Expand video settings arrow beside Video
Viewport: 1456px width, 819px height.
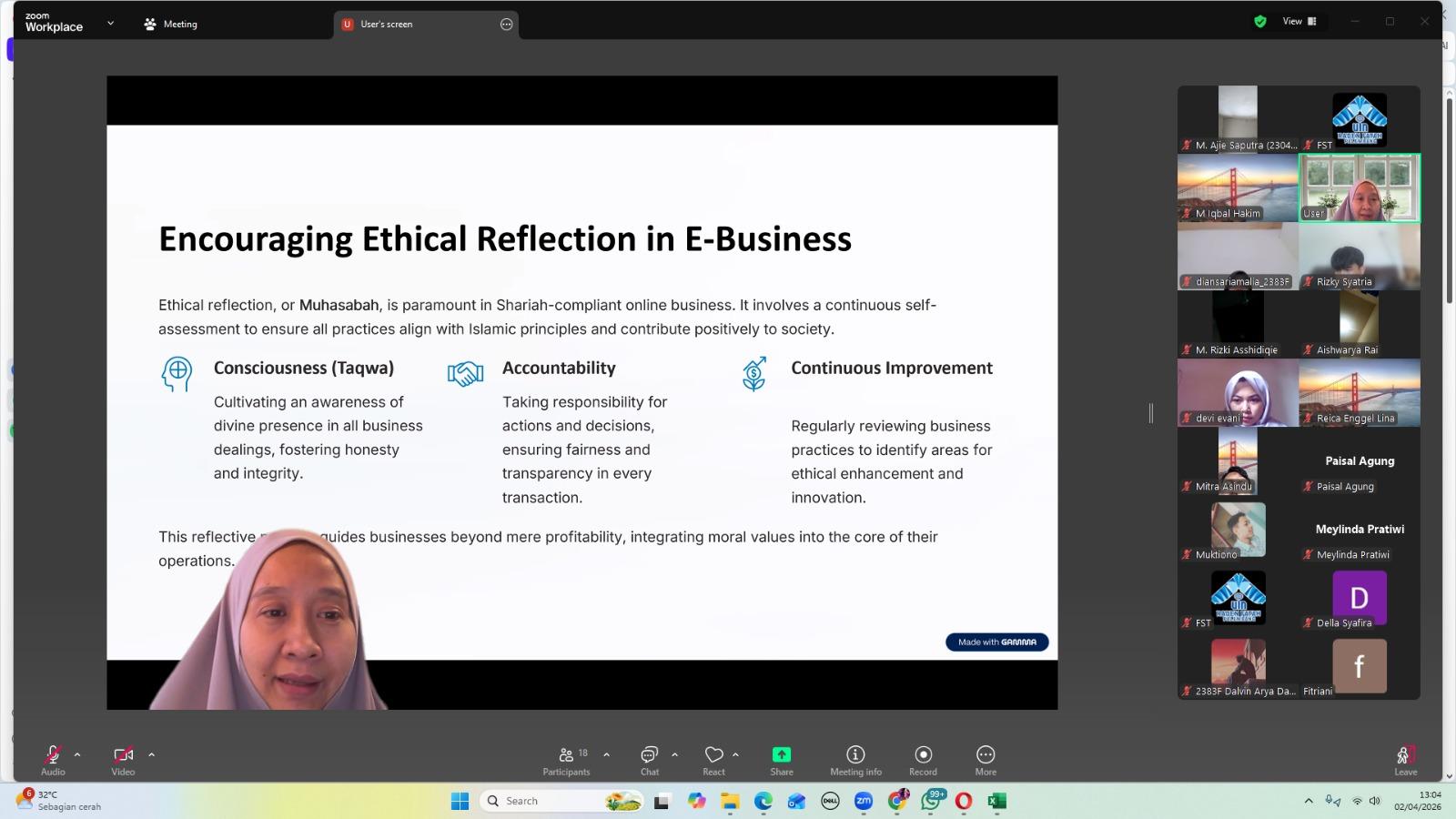(151, 754)
